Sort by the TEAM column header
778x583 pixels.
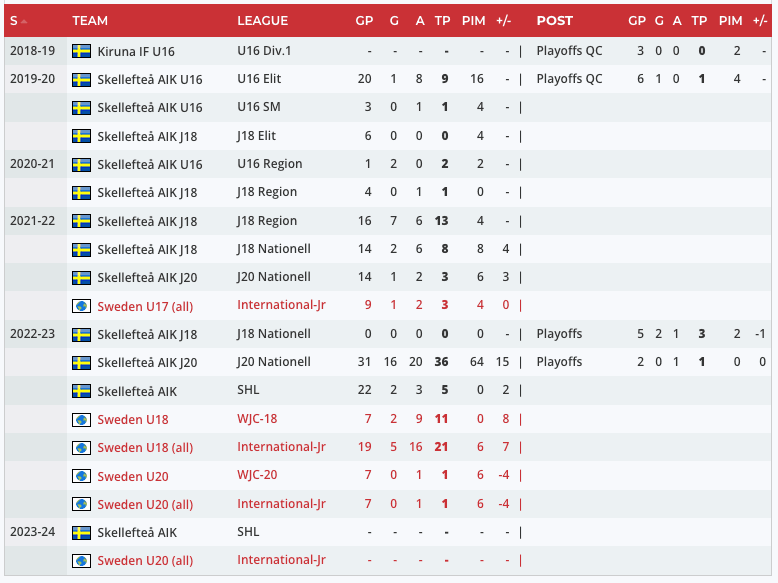tap(90, 21)
